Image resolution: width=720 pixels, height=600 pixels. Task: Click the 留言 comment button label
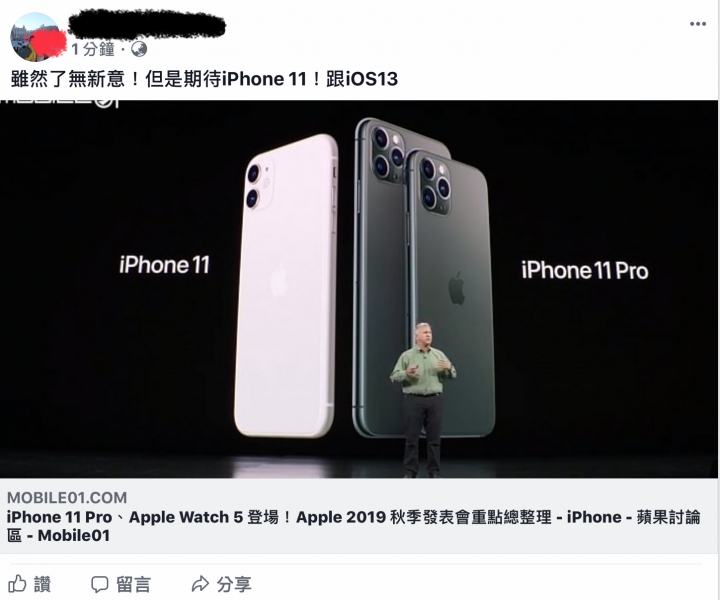(x=133, y=584)
